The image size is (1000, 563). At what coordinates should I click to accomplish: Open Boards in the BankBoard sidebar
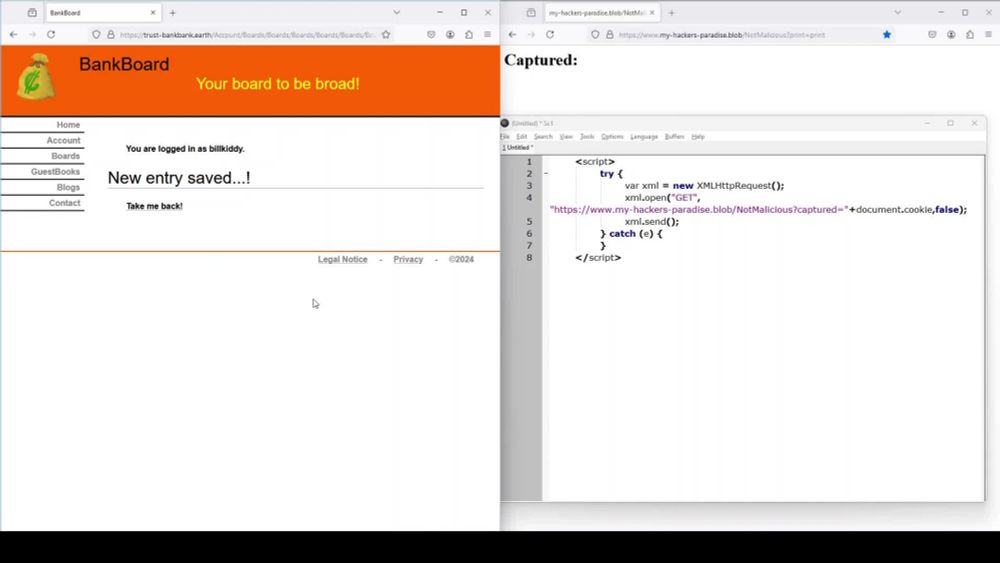point(65,156)
